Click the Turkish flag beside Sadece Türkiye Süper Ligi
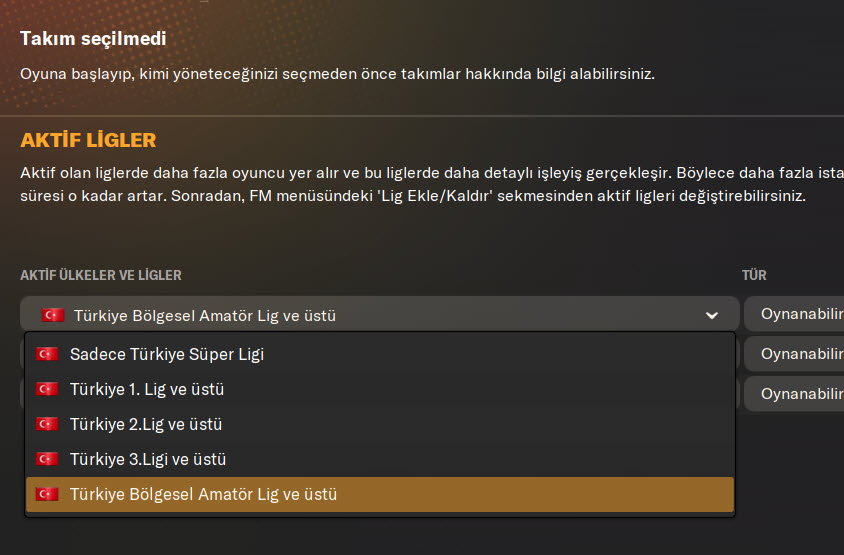Screen dimensions: 844x555 coord(46,354)
